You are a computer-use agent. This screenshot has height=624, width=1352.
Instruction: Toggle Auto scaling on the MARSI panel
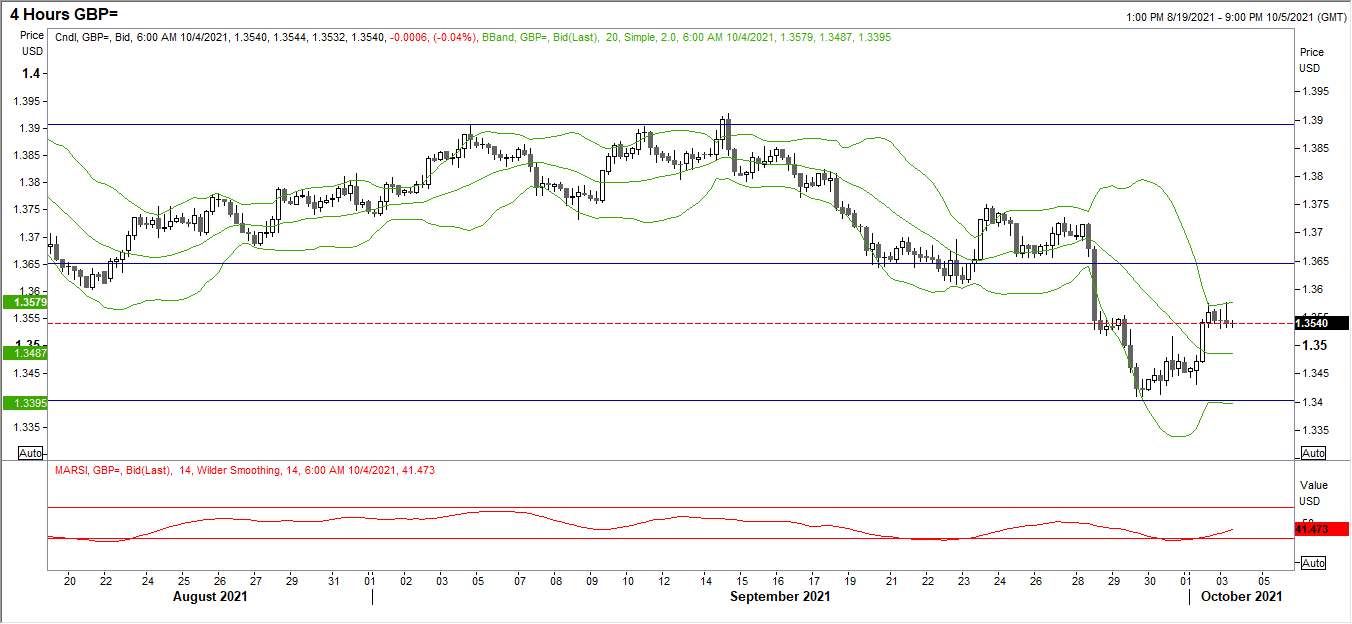1314,563
